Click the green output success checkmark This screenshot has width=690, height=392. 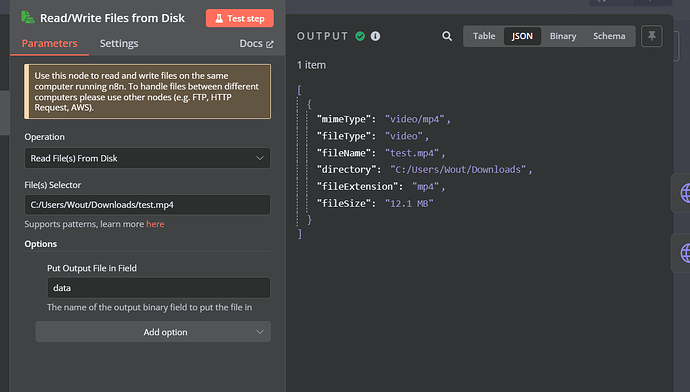coord(360,36)
